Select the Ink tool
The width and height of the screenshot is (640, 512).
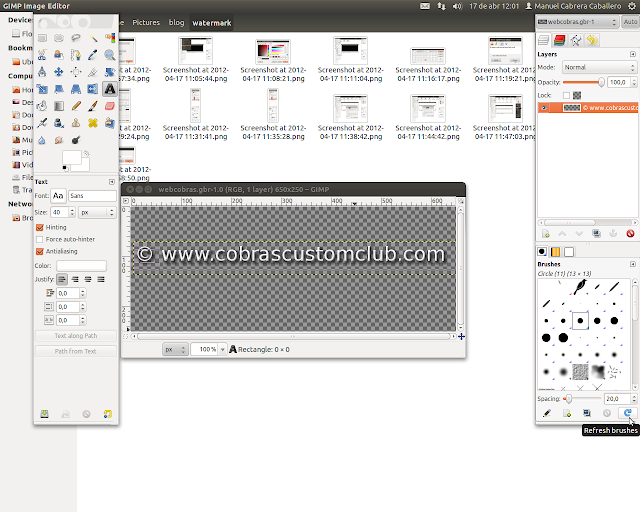point(59,123)
